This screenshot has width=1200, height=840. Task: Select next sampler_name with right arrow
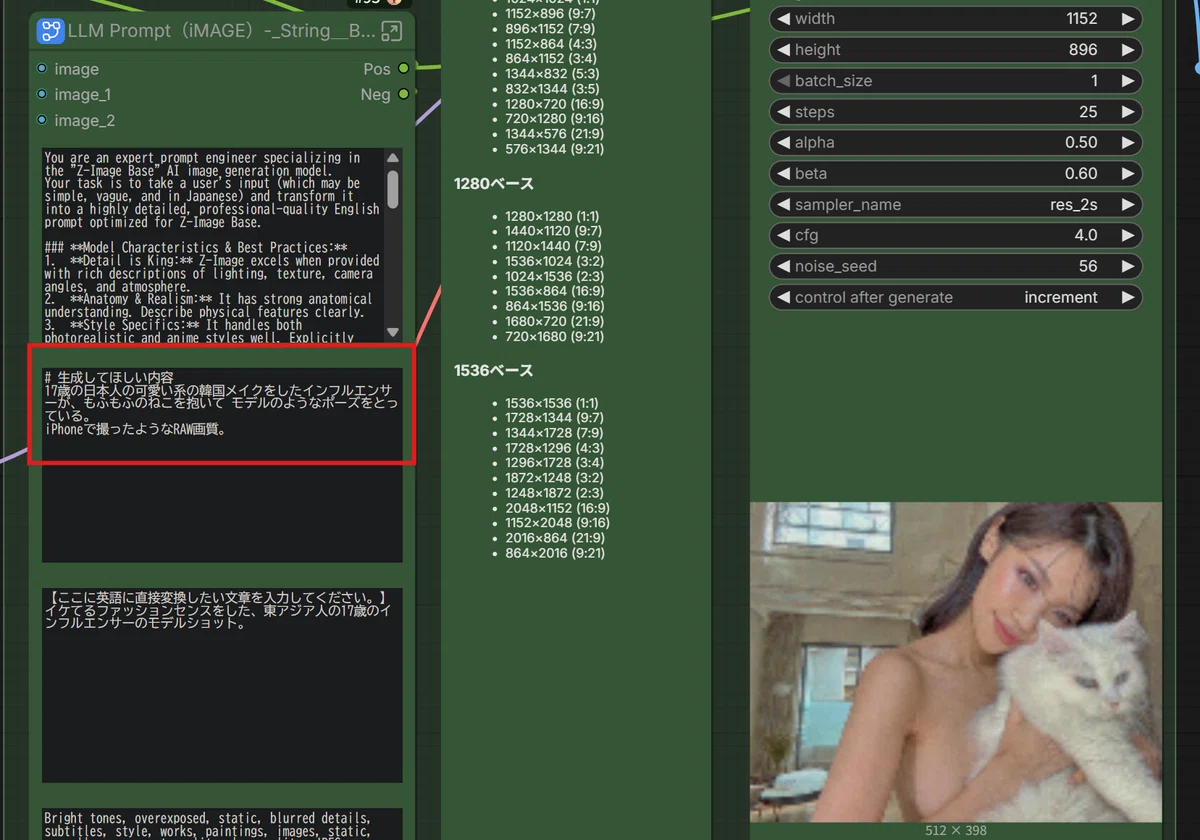[x=1128, y=205]
